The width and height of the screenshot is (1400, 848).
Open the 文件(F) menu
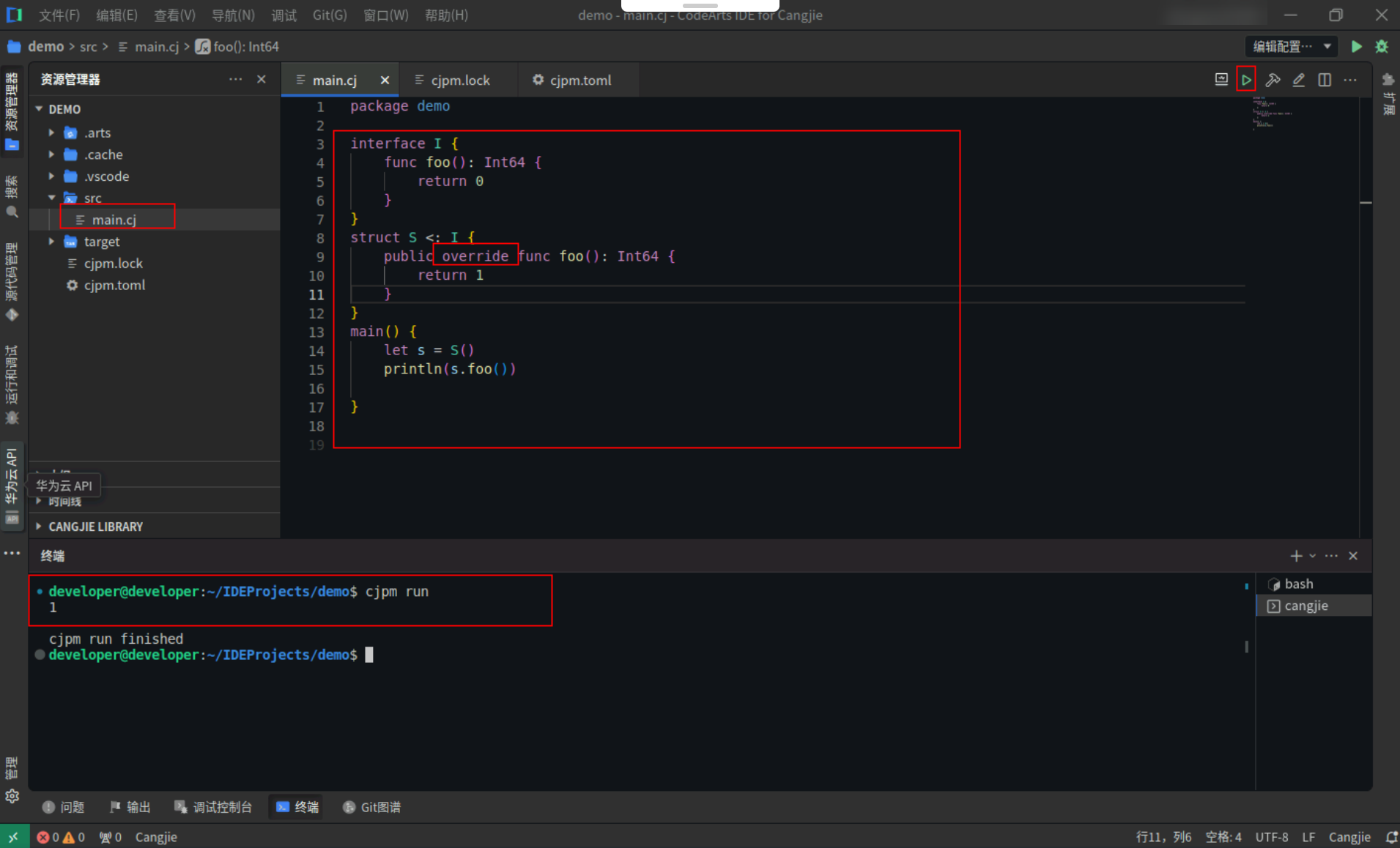[x=59, y=15]
